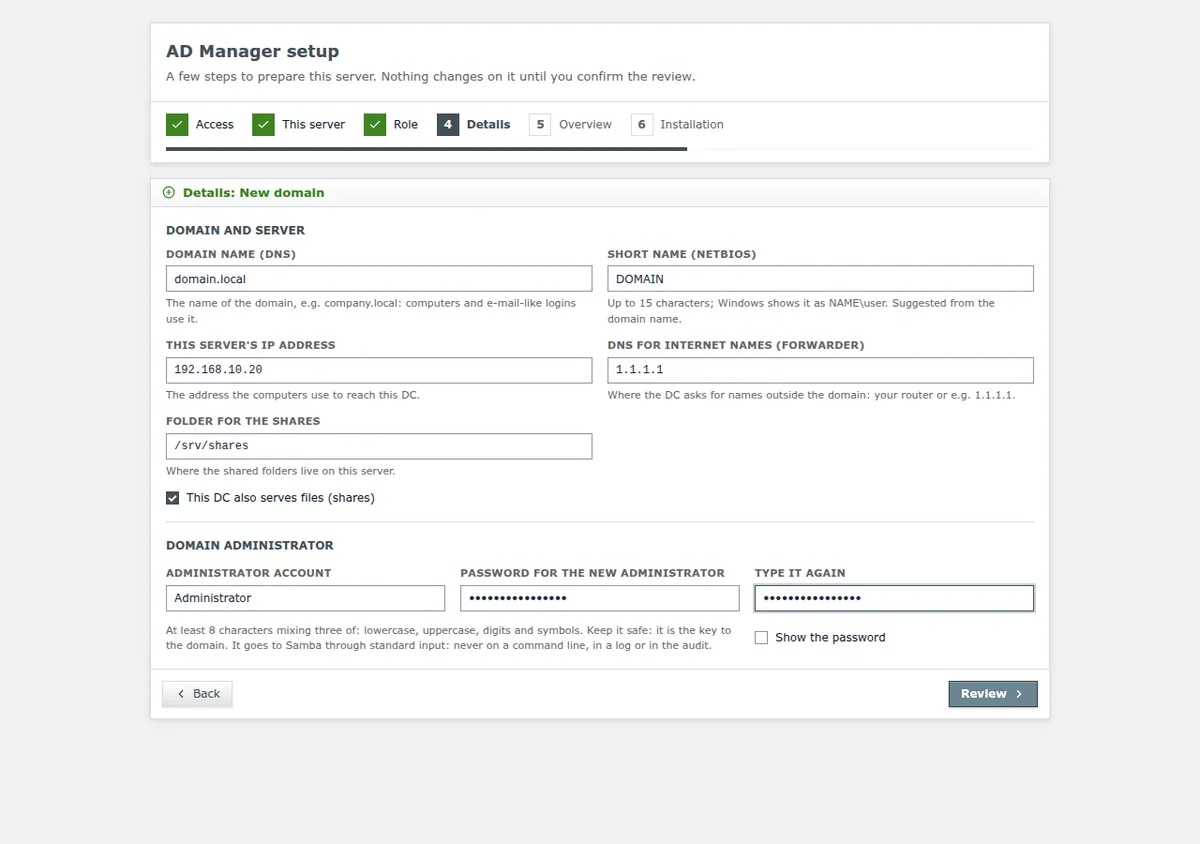Click the green checkmark icon beside Access

pos(177,125)
